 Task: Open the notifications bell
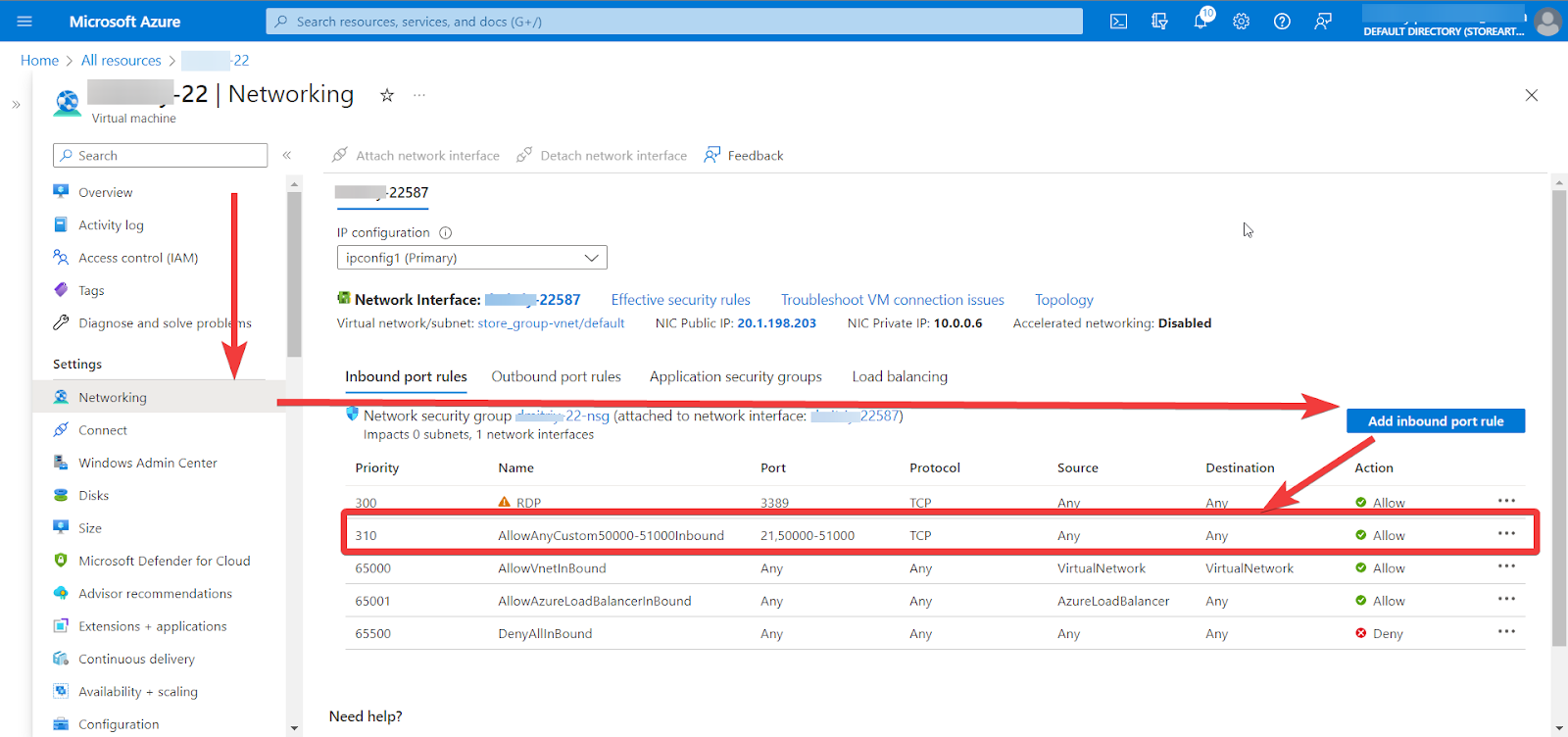(x=1201, y=20)
